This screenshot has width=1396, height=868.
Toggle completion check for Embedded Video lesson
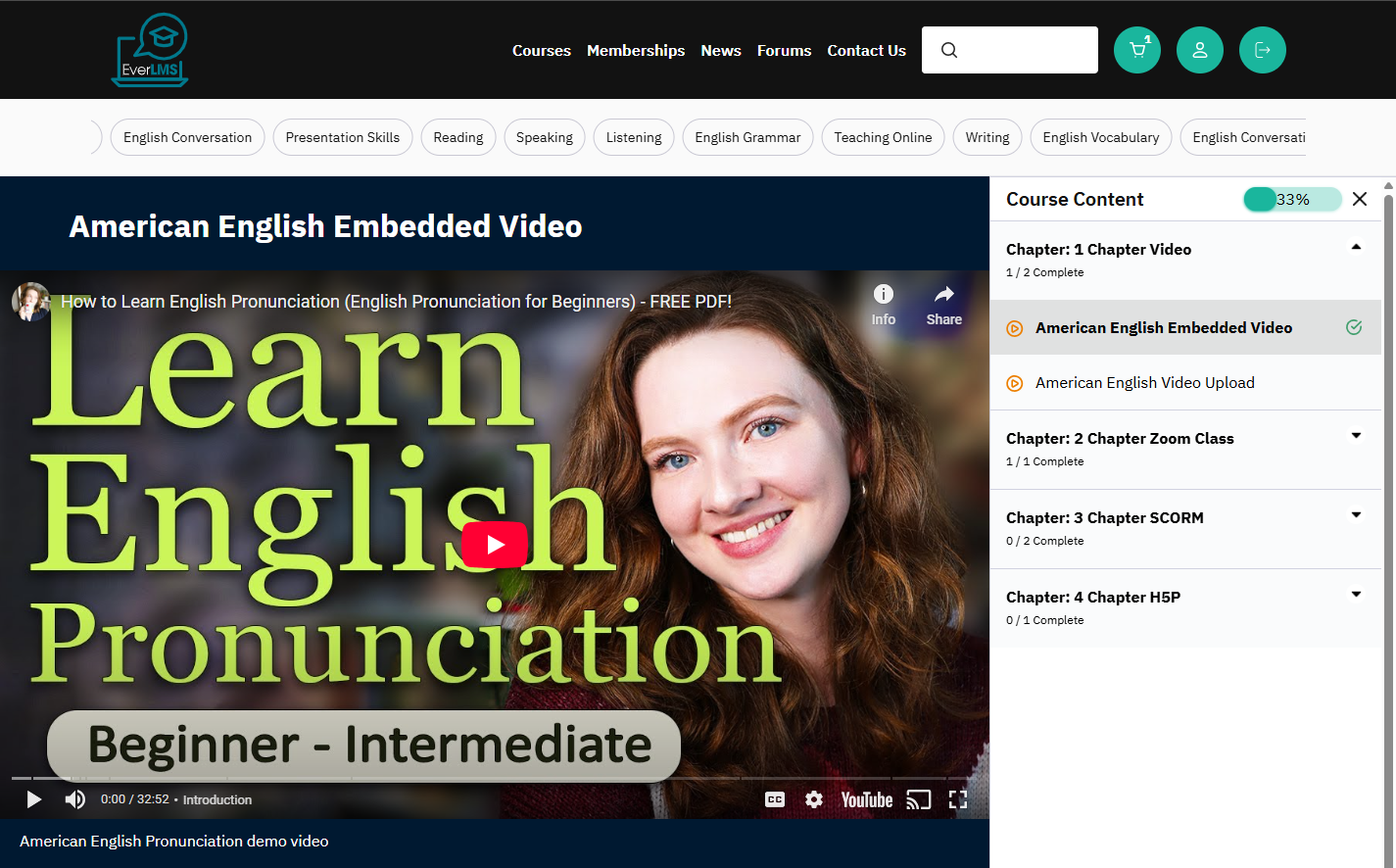pyautogui.click(x=1354, y=327)
